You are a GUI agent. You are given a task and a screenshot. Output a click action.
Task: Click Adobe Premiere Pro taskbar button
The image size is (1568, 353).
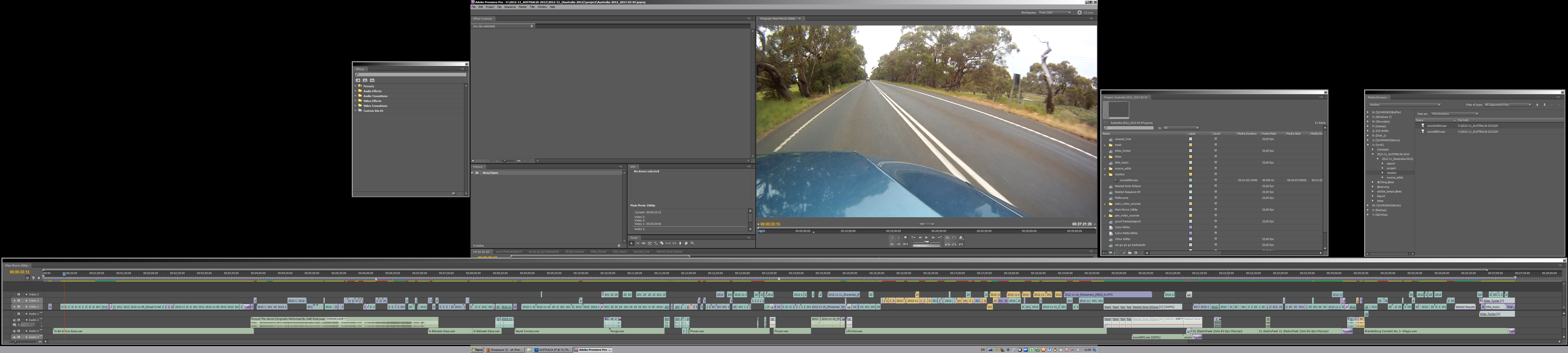tap(593, 350)
